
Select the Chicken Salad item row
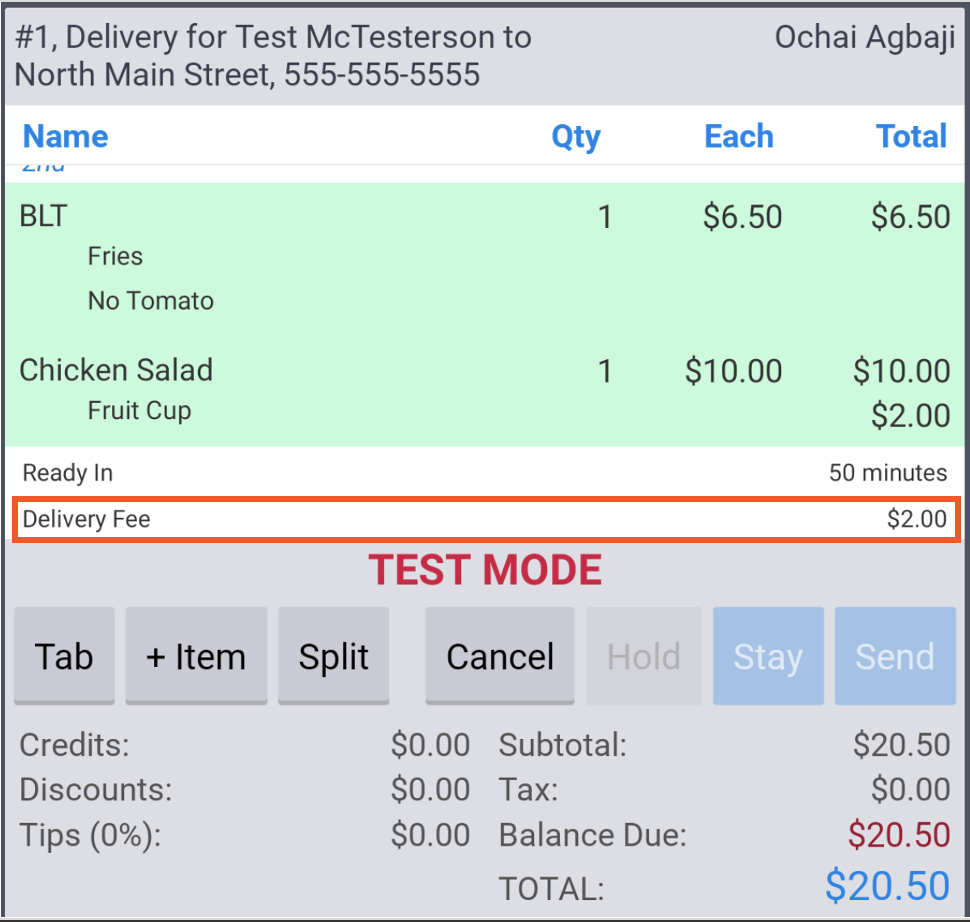(116, 370)
